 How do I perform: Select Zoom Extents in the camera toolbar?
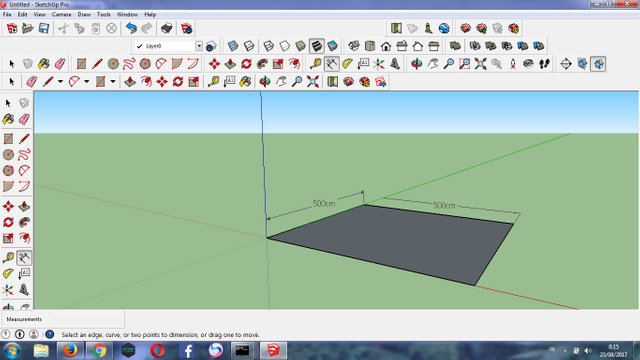pyautogui.click(x=480, y=64)
